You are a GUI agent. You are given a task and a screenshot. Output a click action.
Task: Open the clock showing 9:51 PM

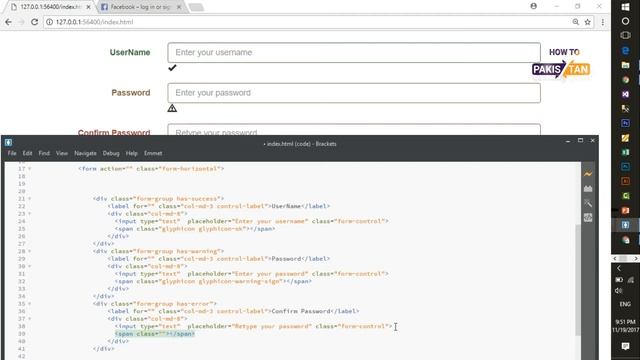[x=625, y=326]
